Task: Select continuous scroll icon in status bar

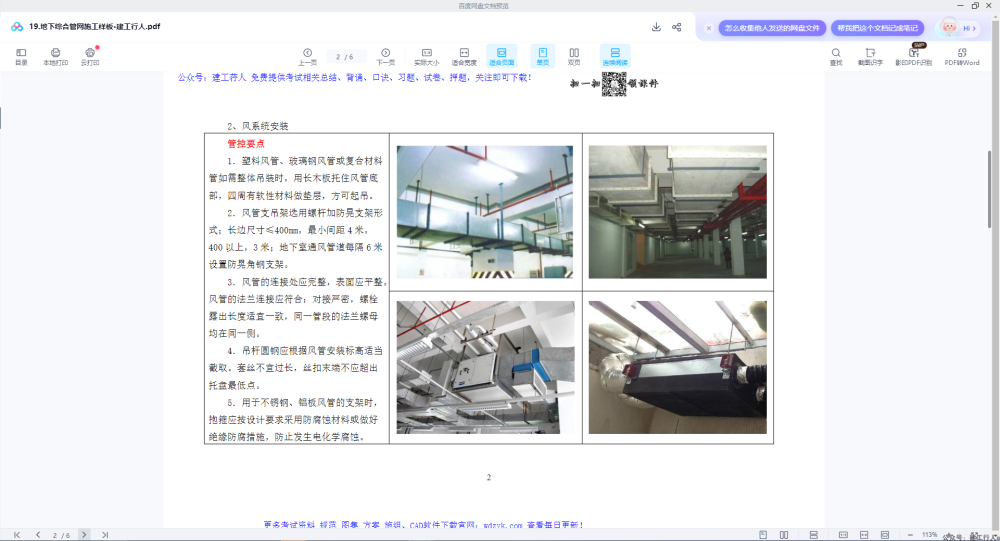Action: pos(814,535)
